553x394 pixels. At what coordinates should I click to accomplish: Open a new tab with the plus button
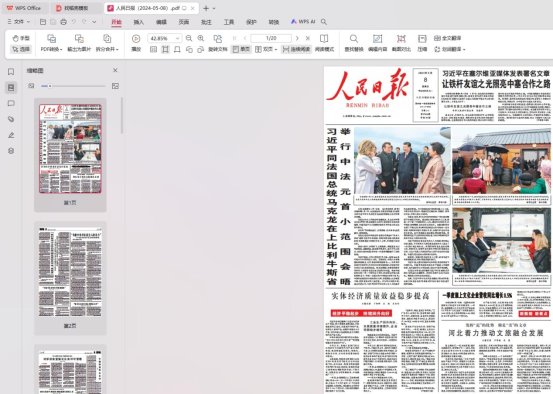pos(206,8)
